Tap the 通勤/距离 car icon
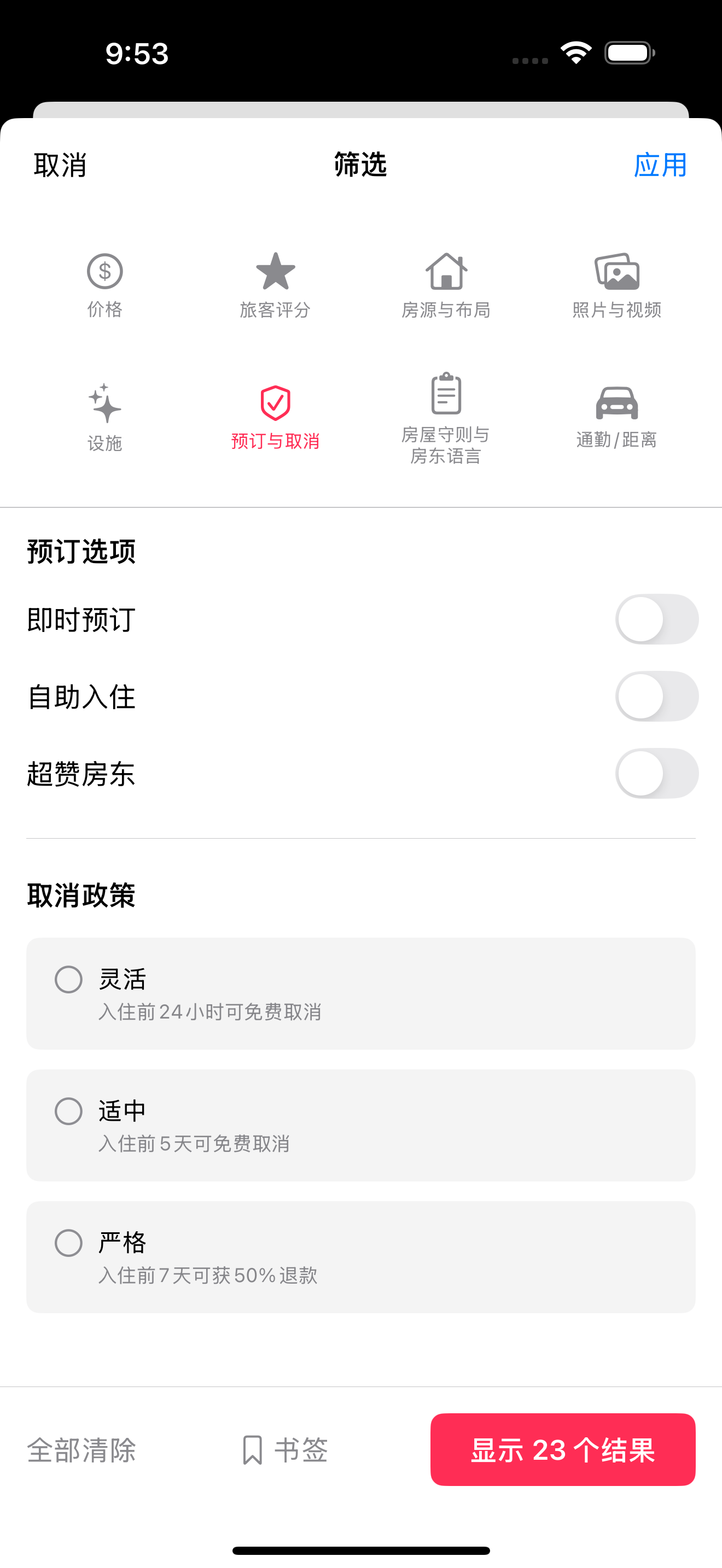The width and height of the screenshot is (722, 1568). pos(616,403)
